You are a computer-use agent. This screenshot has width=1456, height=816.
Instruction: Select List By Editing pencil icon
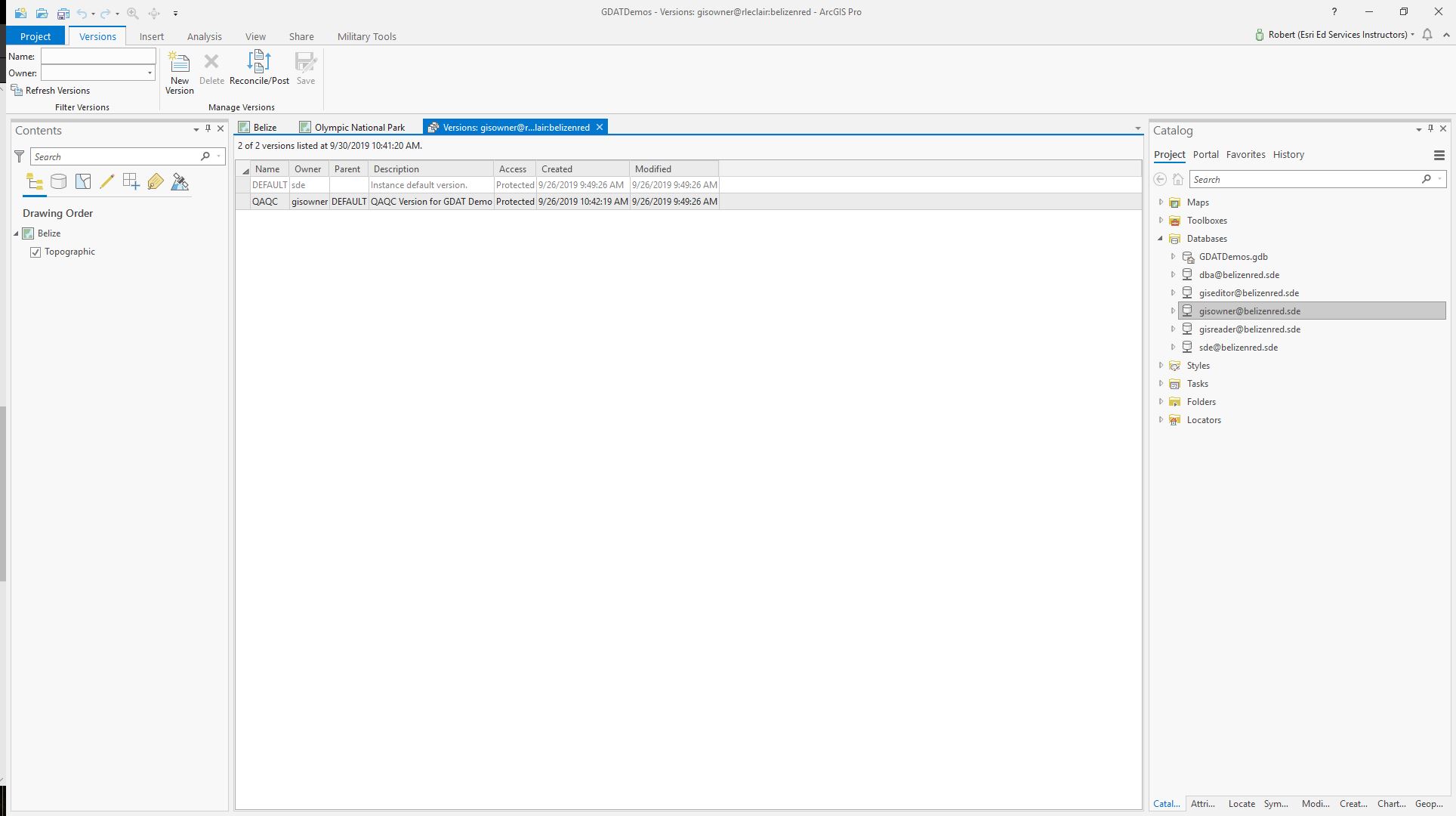pos(106,182)
